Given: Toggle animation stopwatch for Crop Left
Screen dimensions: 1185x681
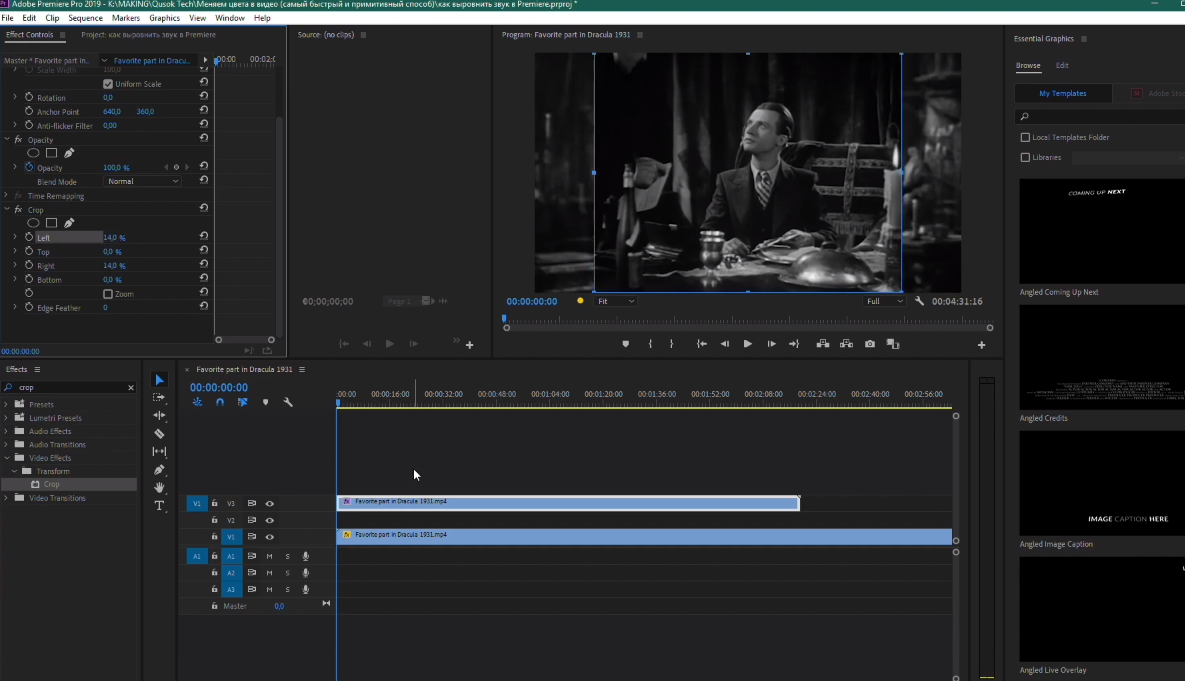Looking at the screenshot, I should [x=29, y=237].
